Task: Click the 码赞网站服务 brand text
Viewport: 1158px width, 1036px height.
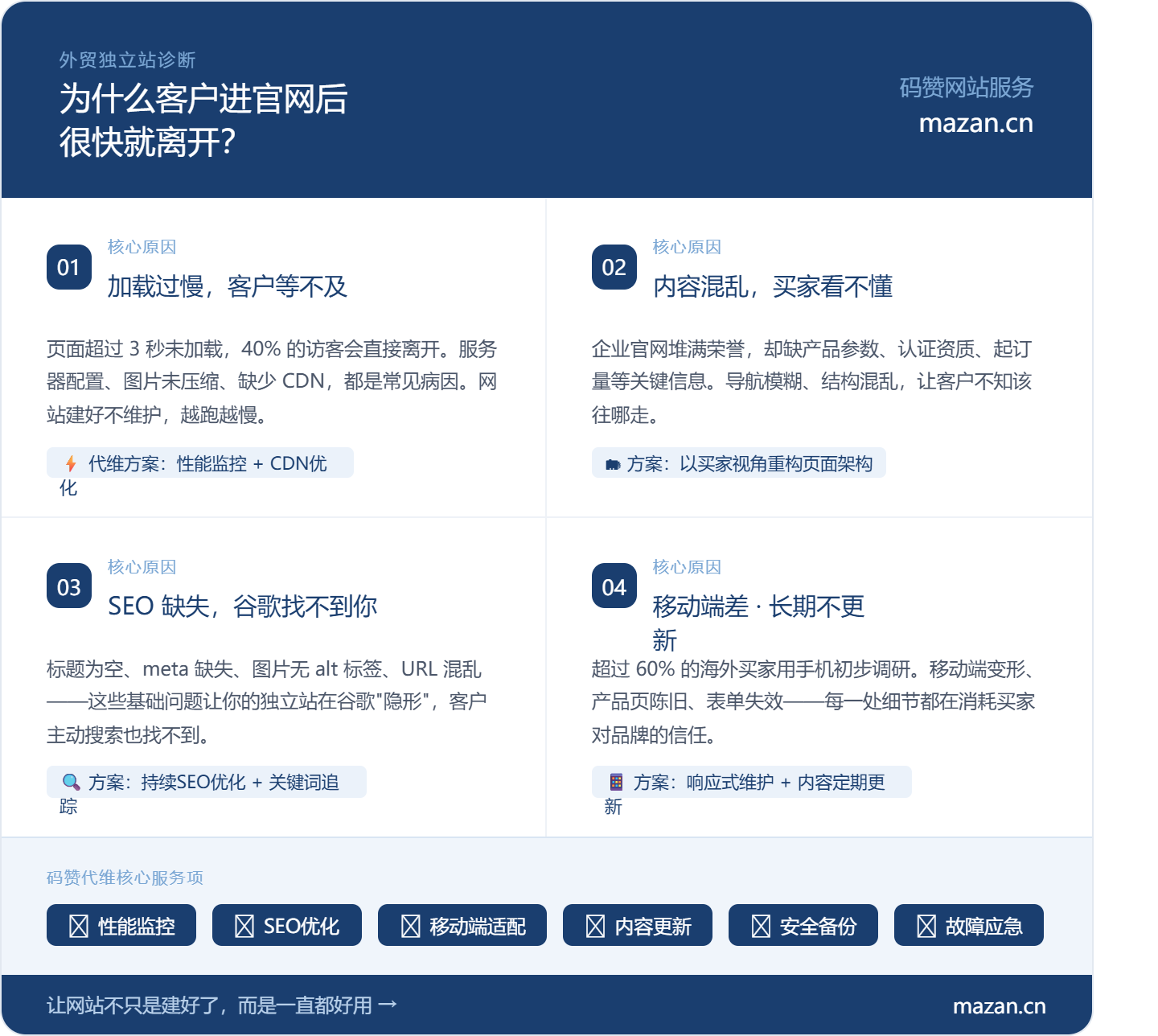Action: [967, 87]
